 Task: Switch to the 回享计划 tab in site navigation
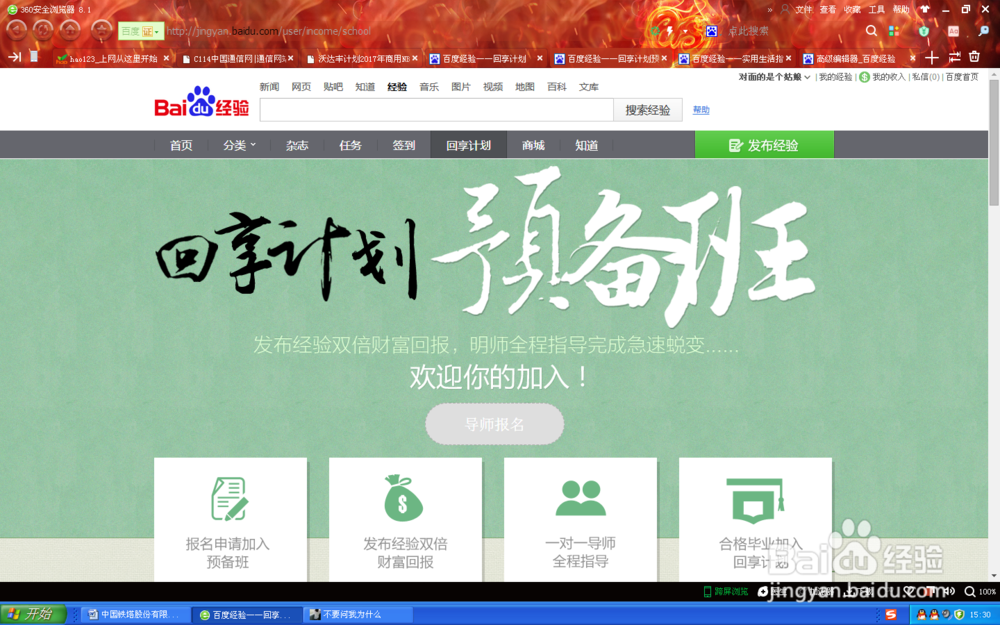click(x=468, y=145)
